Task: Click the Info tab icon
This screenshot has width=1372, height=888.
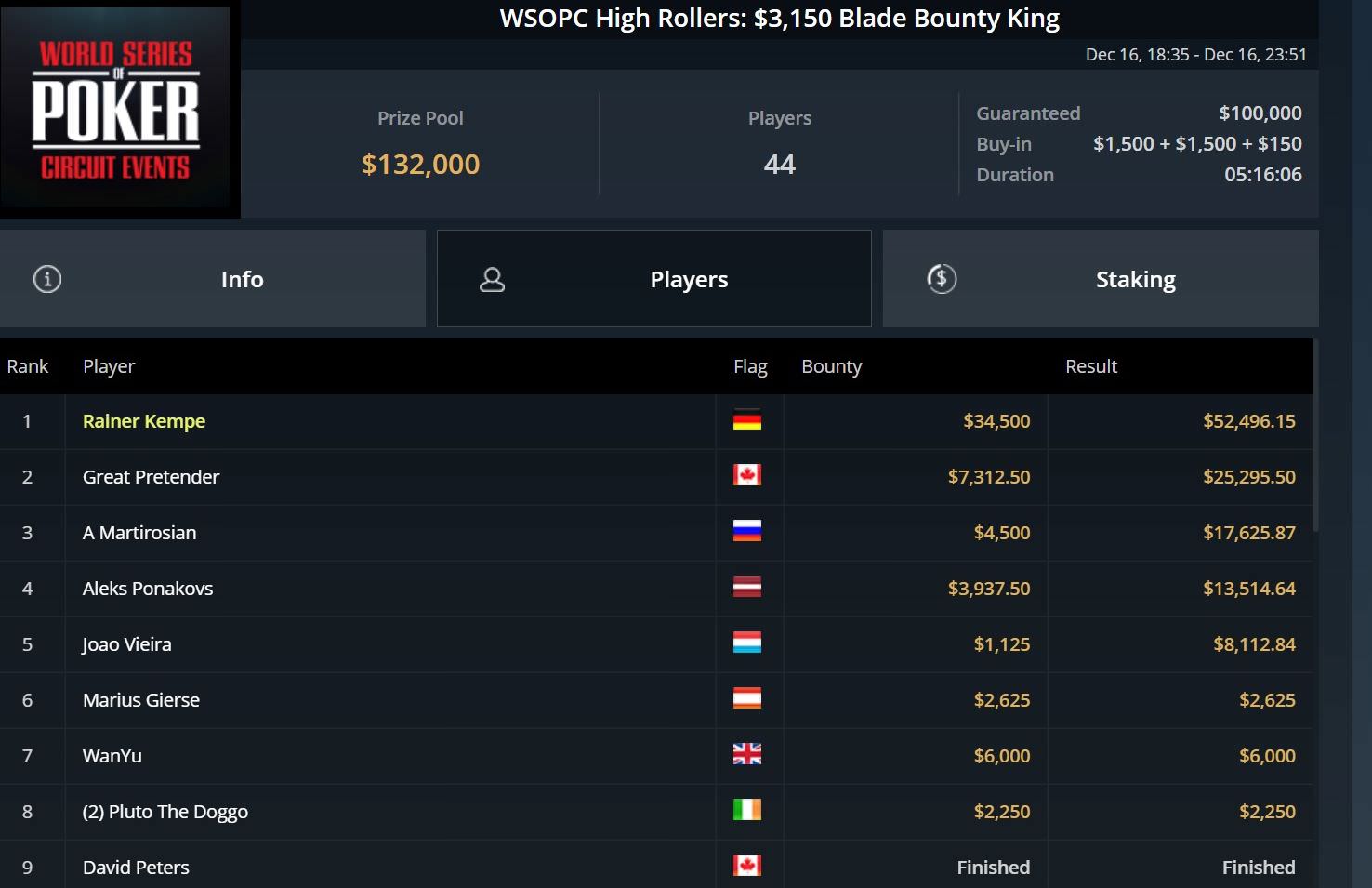Action: click(47, 279)
